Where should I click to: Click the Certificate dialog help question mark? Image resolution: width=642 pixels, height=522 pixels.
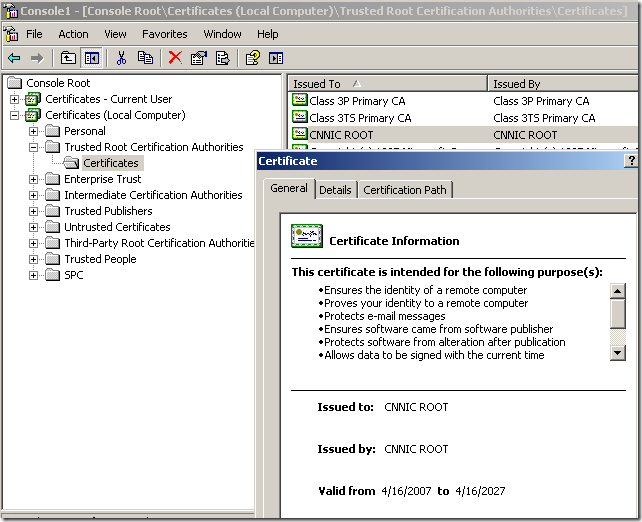[631, 161]
